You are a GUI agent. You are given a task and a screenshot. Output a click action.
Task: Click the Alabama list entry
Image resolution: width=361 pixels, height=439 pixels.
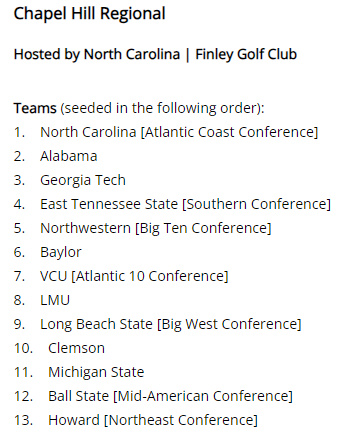coord(69,156)
